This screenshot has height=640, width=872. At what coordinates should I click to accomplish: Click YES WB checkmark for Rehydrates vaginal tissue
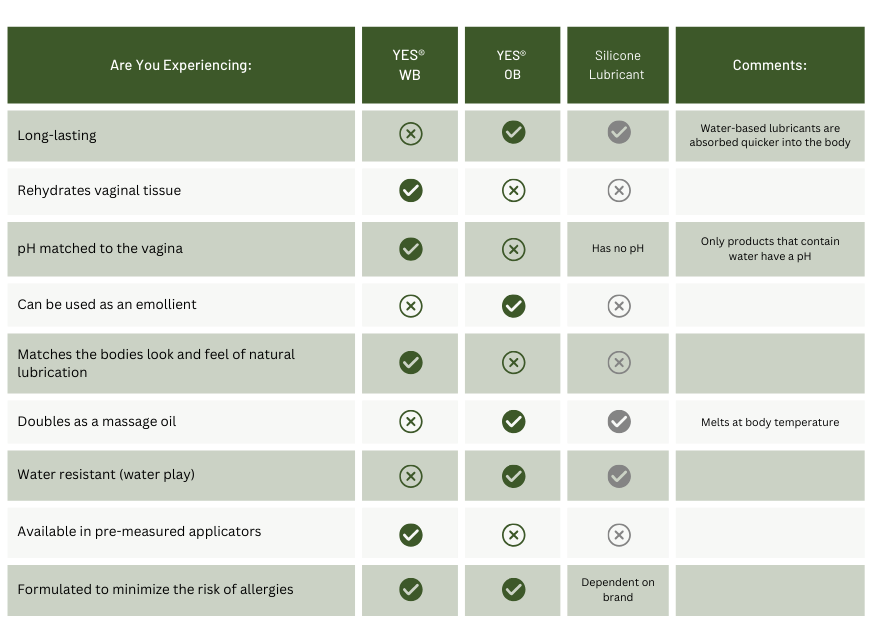tap(410, 190)
